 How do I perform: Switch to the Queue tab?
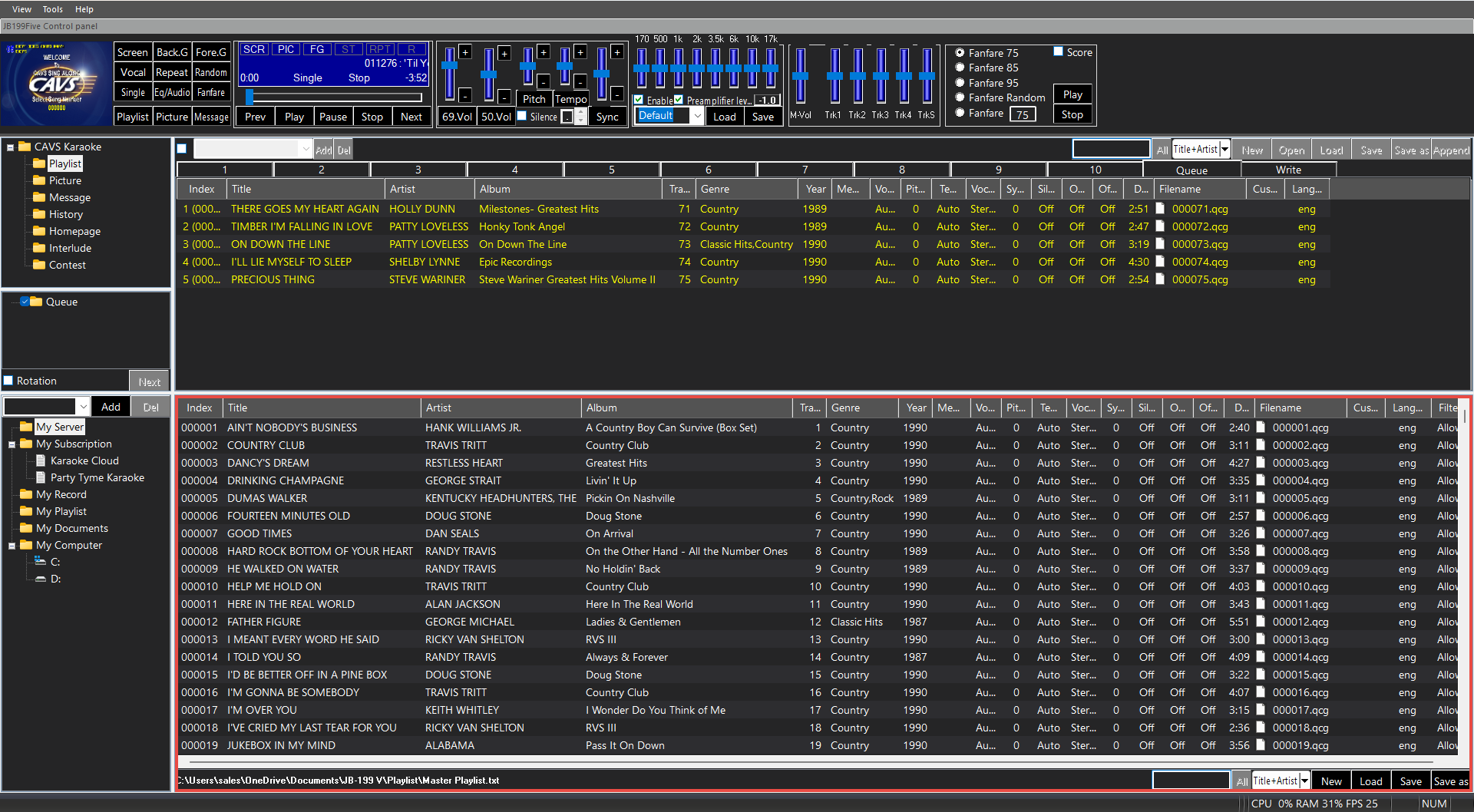tap(1191, 170)
